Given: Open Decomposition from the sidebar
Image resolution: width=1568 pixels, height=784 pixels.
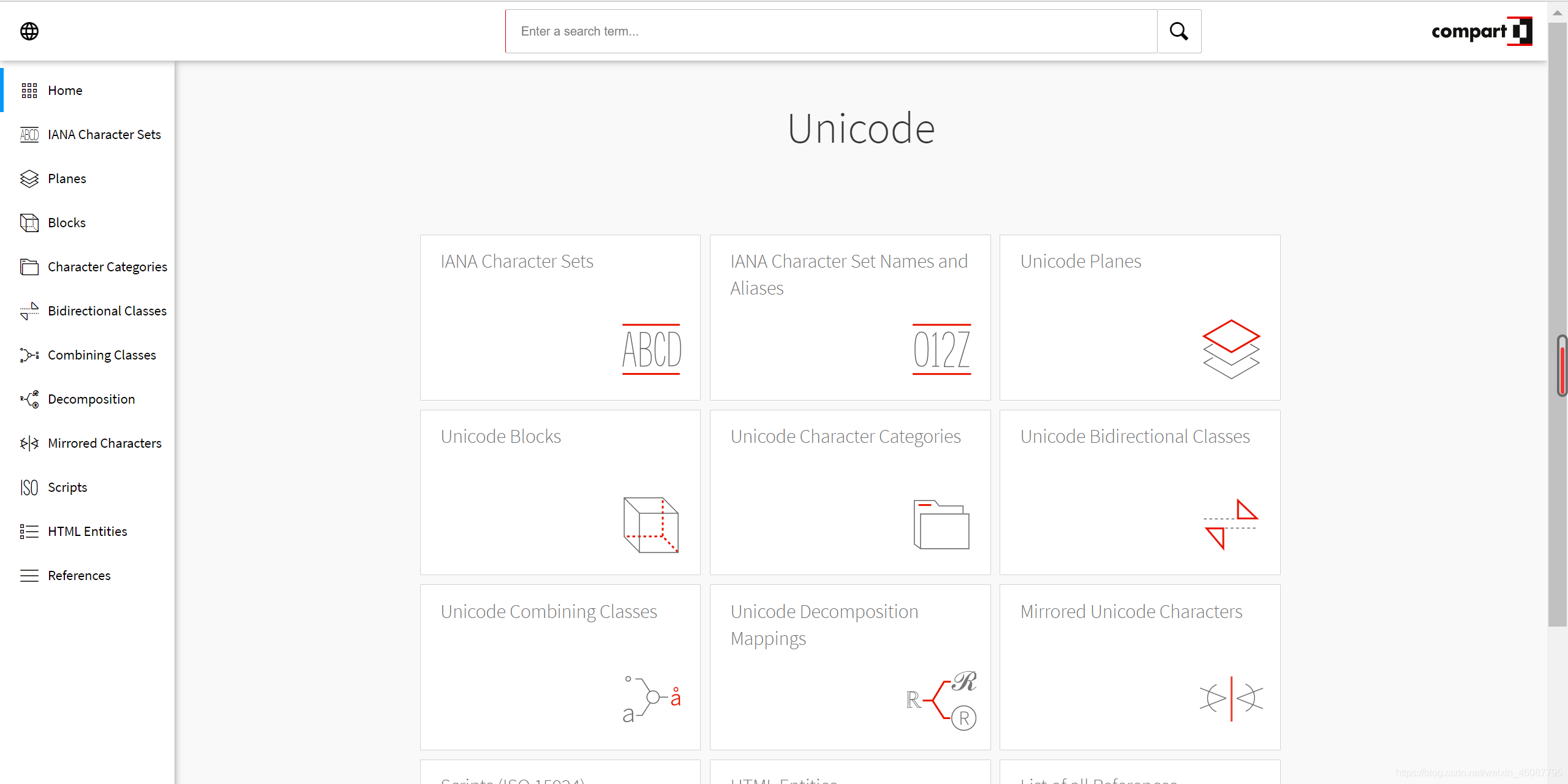Looking at the screenshot, I should pos(91,399).
